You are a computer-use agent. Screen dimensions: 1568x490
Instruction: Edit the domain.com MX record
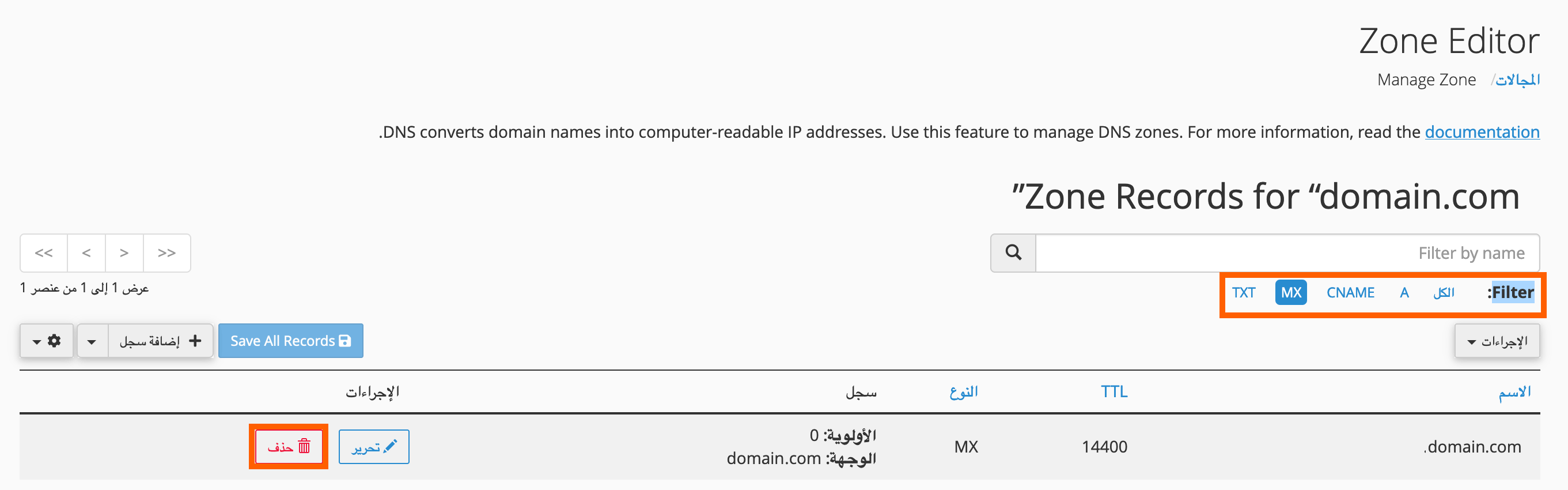(374, 447)
